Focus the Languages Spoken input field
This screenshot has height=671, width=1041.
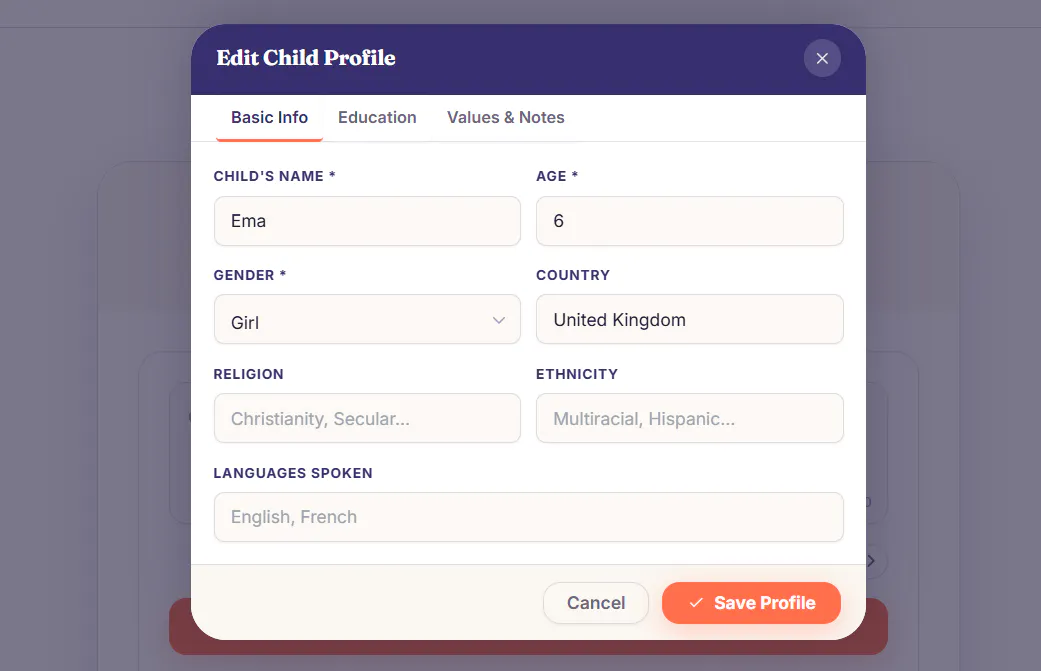(528, 517)
